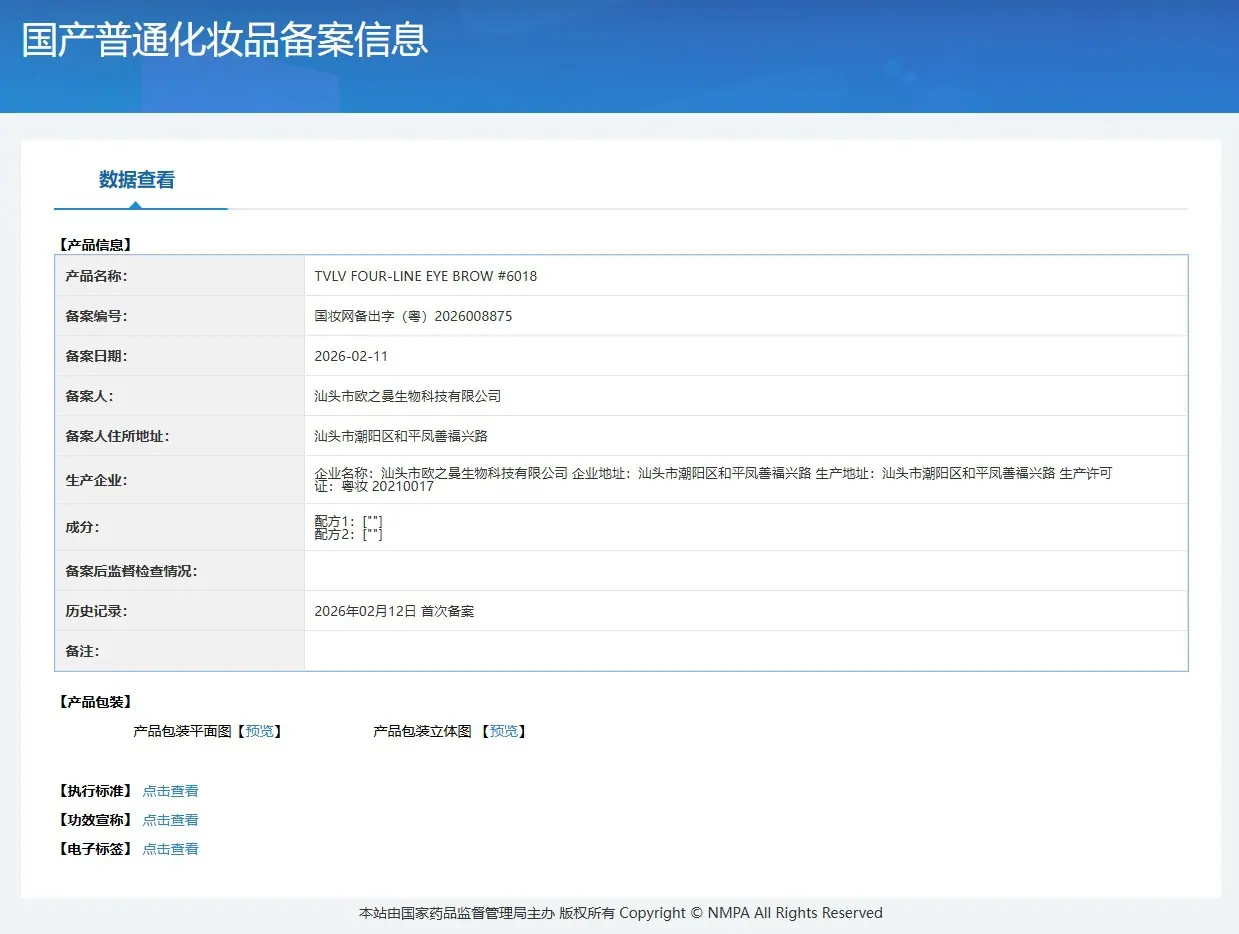Screen dimensions: 1239x934
Task: Click the 【电子标签】 label
Action: point(95,849)
